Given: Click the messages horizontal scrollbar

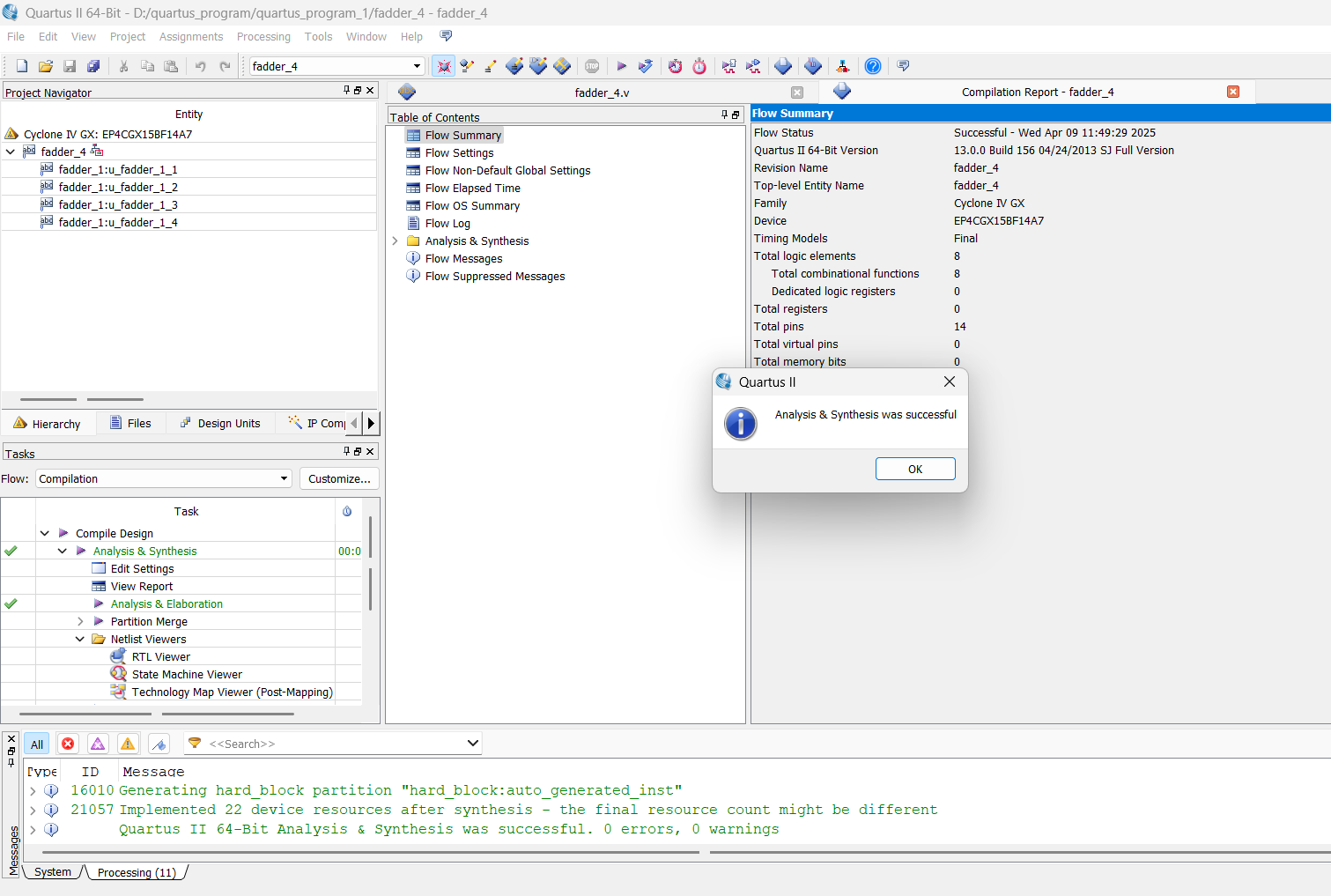Looking at the screenshot, I should coord(370,852).
